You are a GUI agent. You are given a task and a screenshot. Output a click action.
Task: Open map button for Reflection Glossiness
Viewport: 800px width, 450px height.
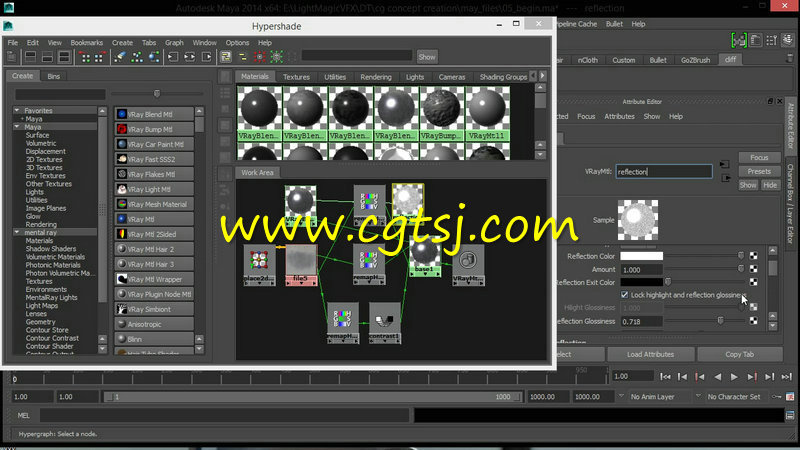click(754, 320)
